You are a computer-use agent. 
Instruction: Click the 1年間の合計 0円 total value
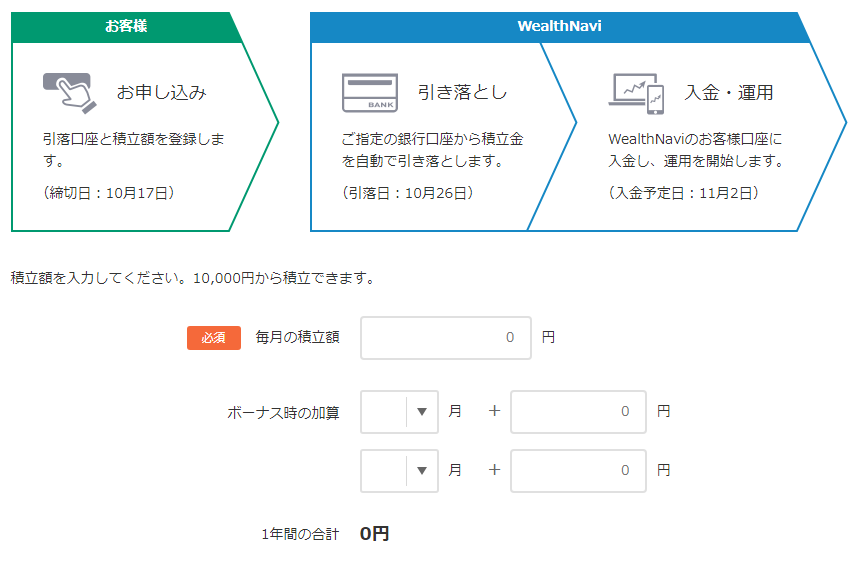click(374, 534)
